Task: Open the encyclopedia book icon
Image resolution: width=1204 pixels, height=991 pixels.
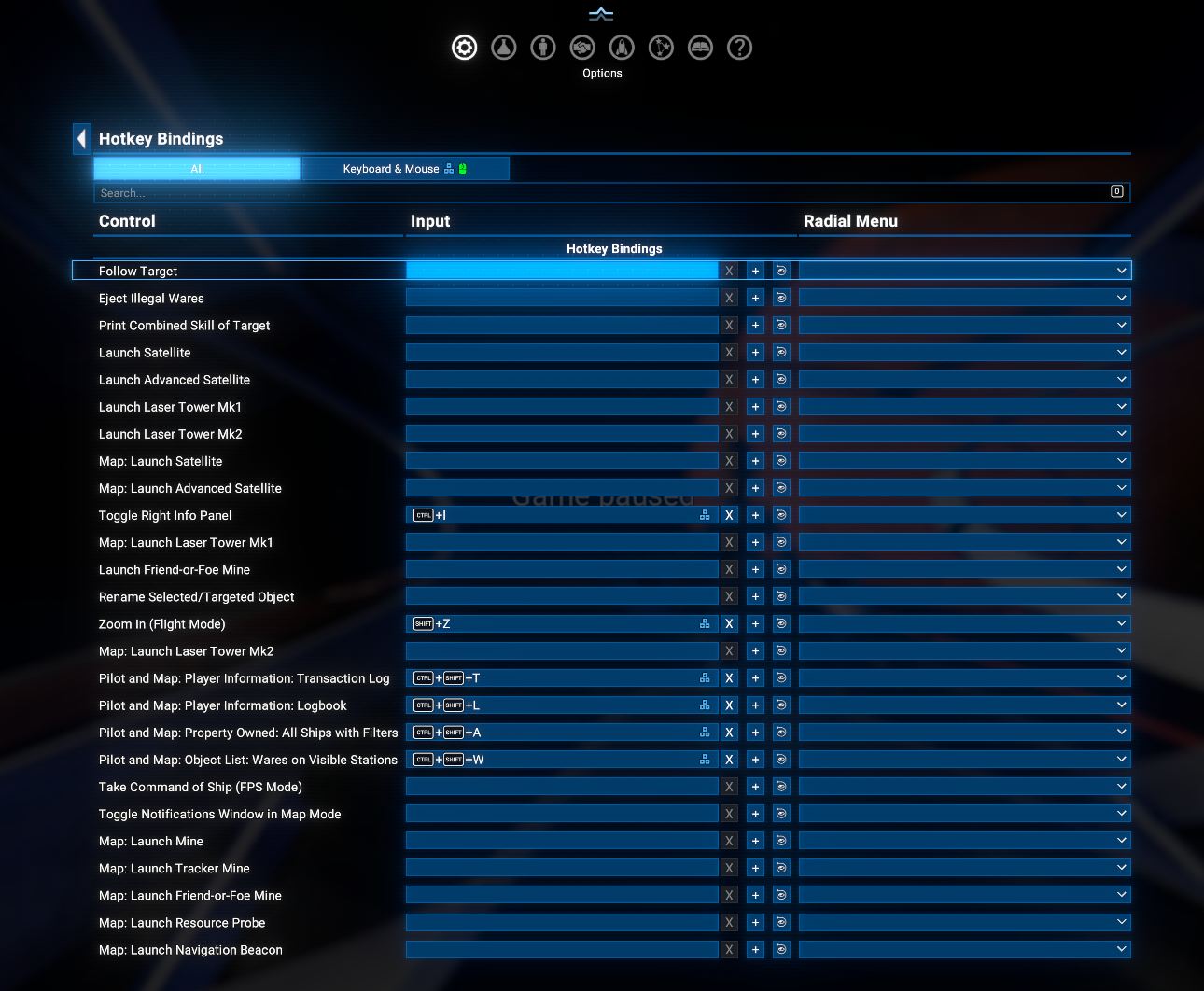Action: pos(700,48)
